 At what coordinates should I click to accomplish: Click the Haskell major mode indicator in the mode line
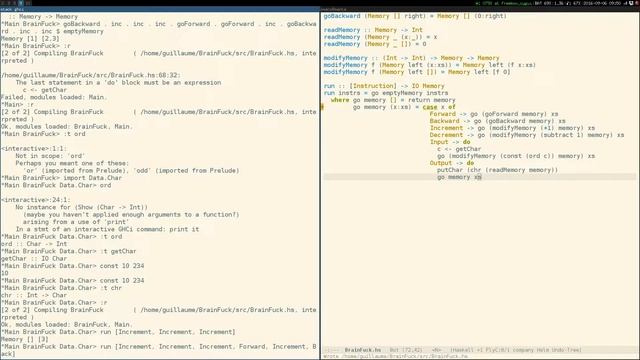(462, 350)
